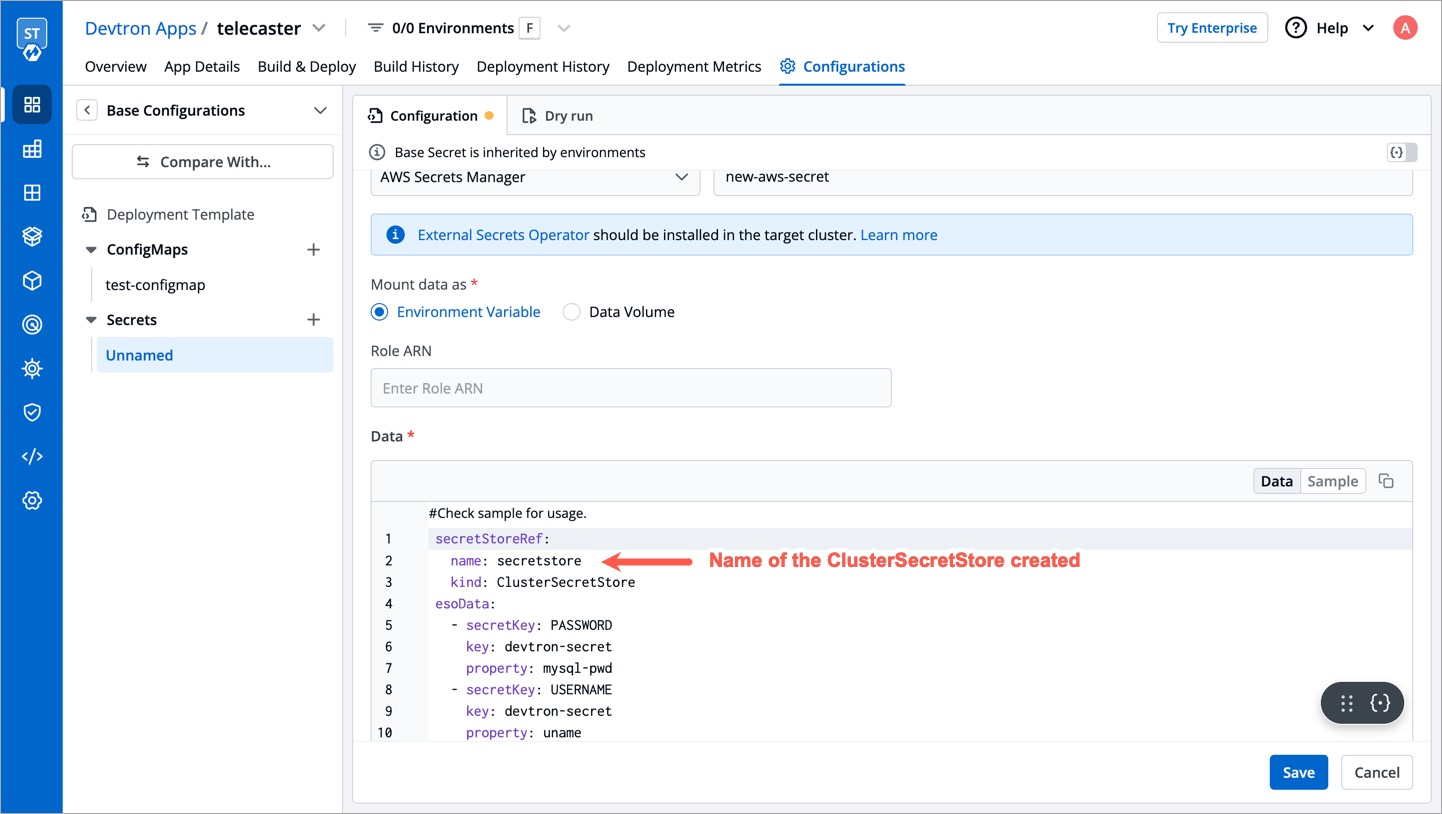This screenshot has width=1442, height=814.
Task: Toggle the switch in Base Secret info bar
Action: coord(1401,152)
